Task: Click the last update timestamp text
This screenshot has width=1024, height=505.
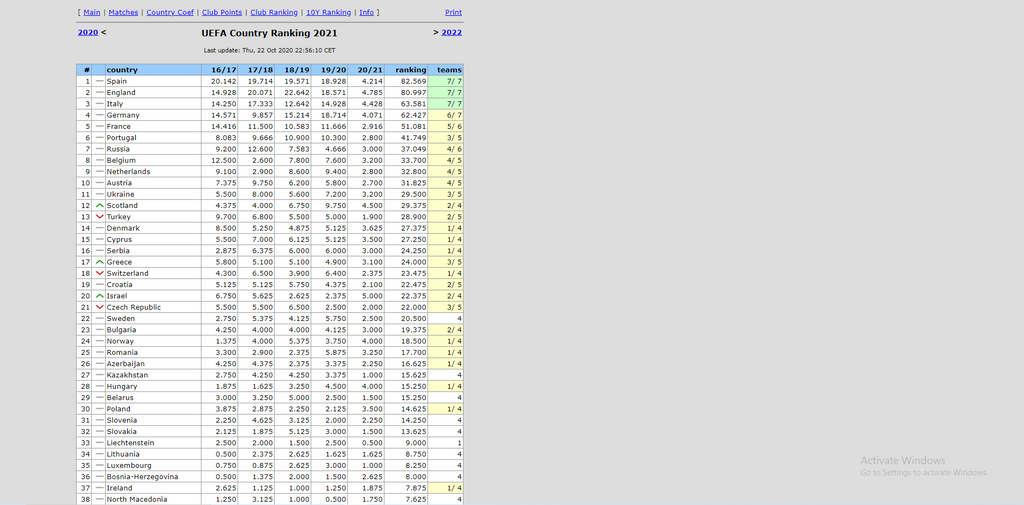Action: (x=270, y=50)
